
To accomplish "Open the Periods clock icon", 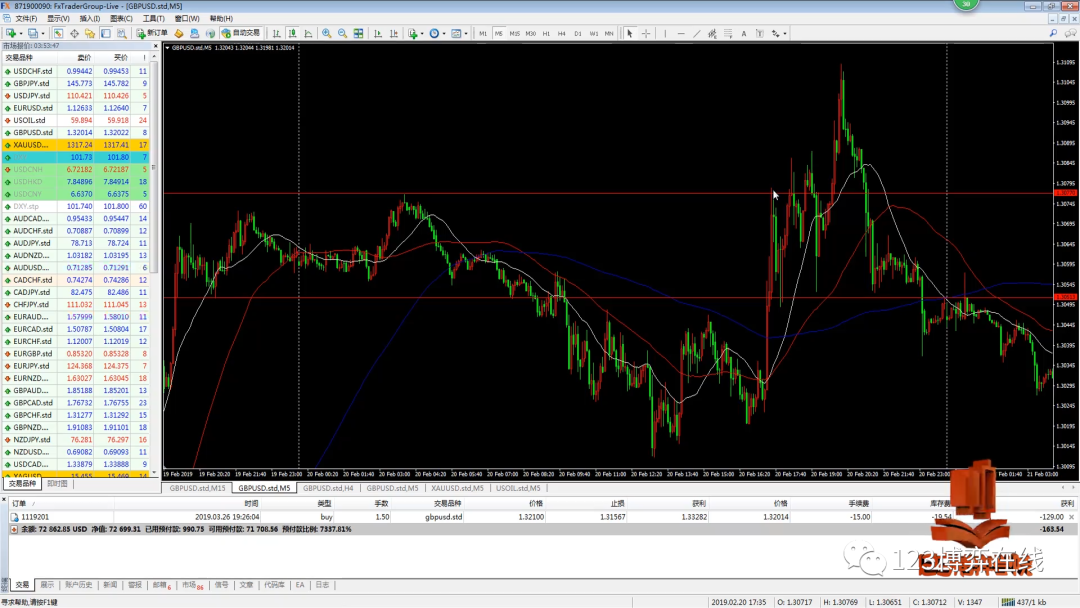I will pos(434,33).
